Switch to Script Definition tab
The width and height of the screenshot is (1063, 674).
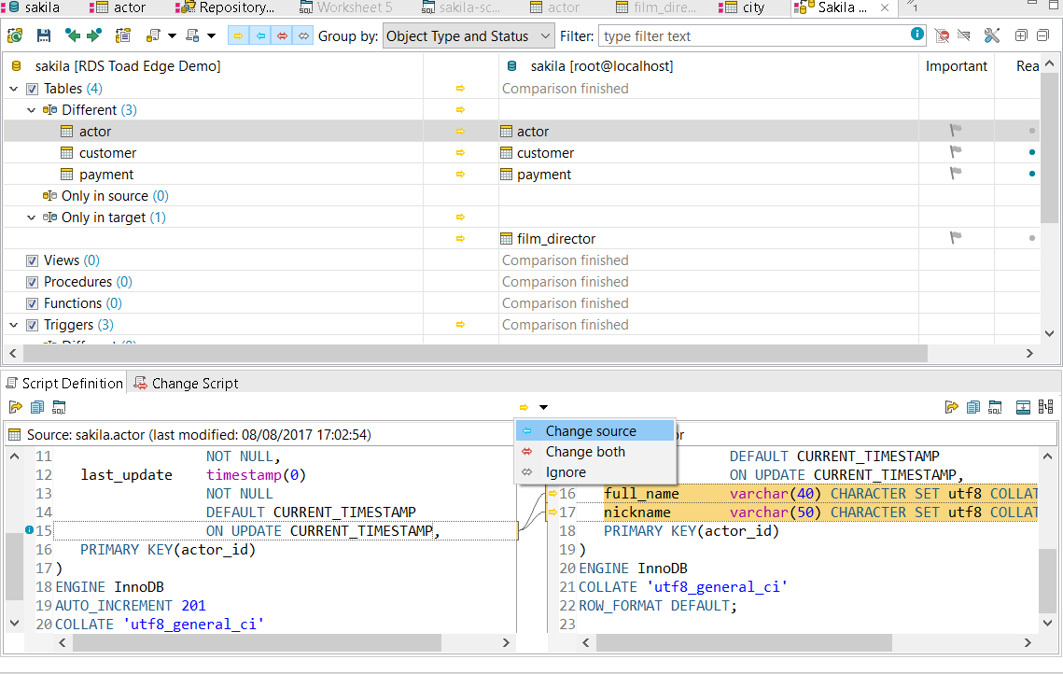click(x=64, y=383)
